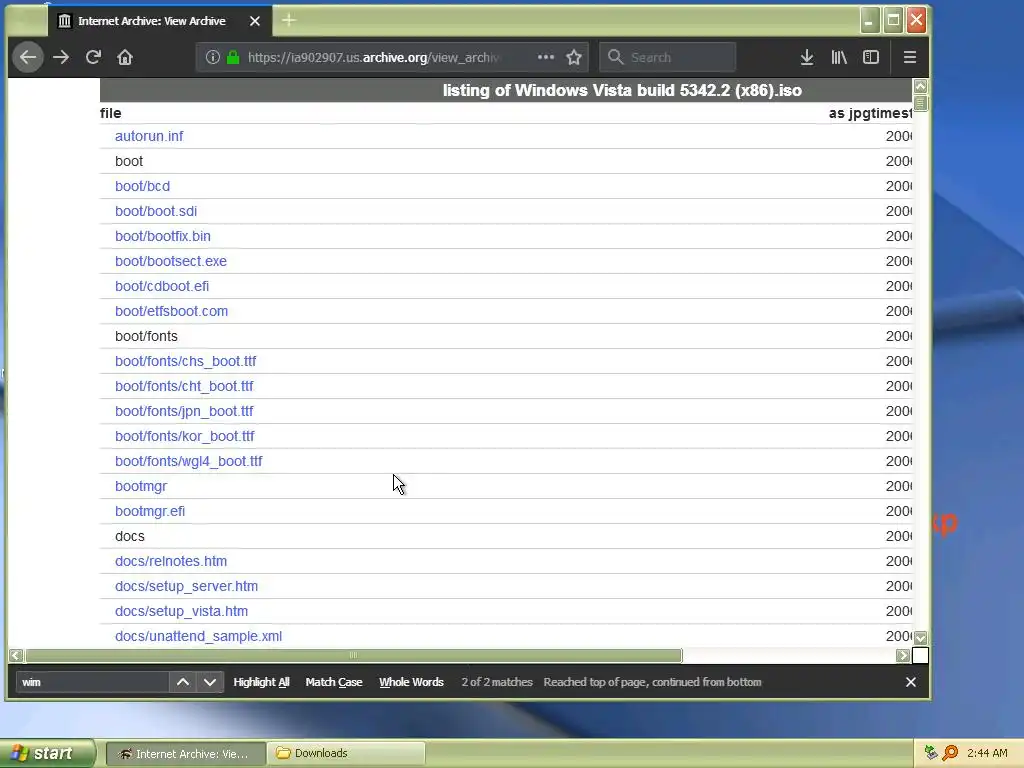This screenshot has width=1024, height=768.
Task: Open bootmgr.efi link
Action: point(150,511)
